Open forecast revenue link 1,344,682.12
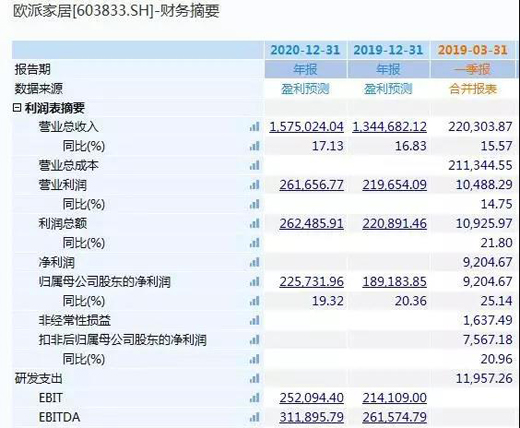 tap(389, 127)
